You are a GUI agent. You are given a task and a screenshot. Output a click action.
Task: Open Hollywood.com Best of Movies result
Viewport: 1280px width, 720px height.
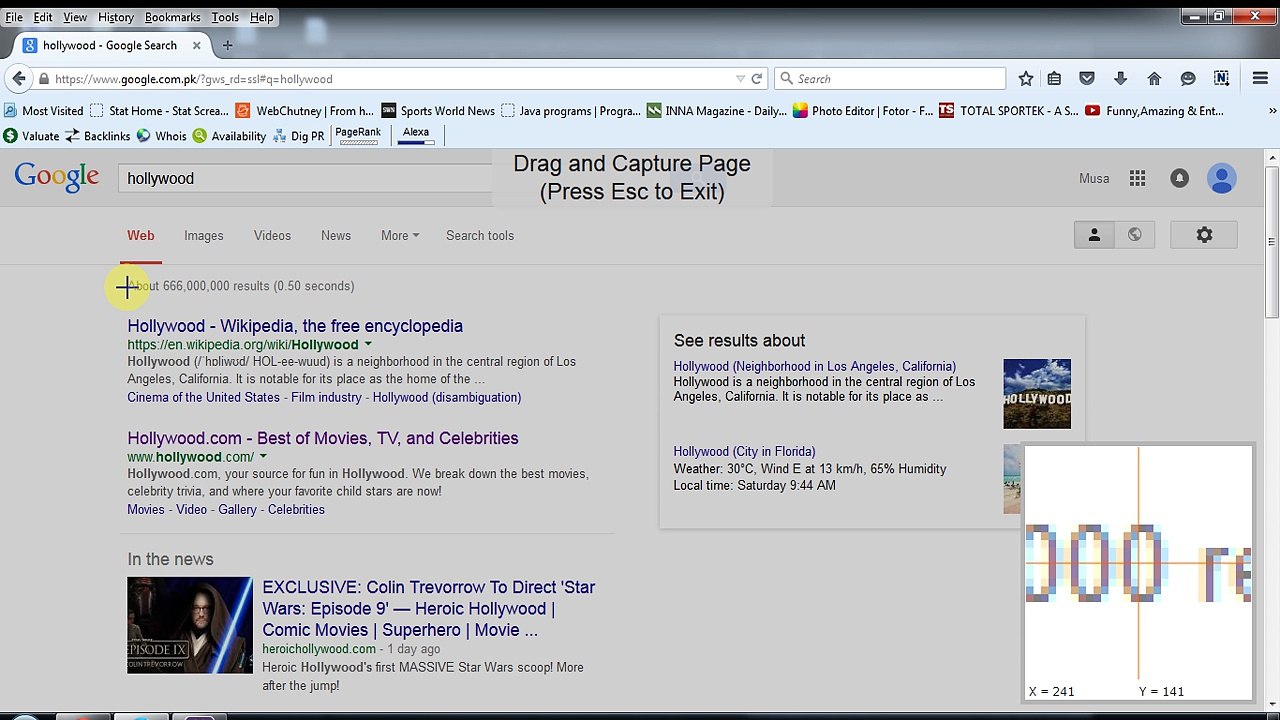coord(323,438)
